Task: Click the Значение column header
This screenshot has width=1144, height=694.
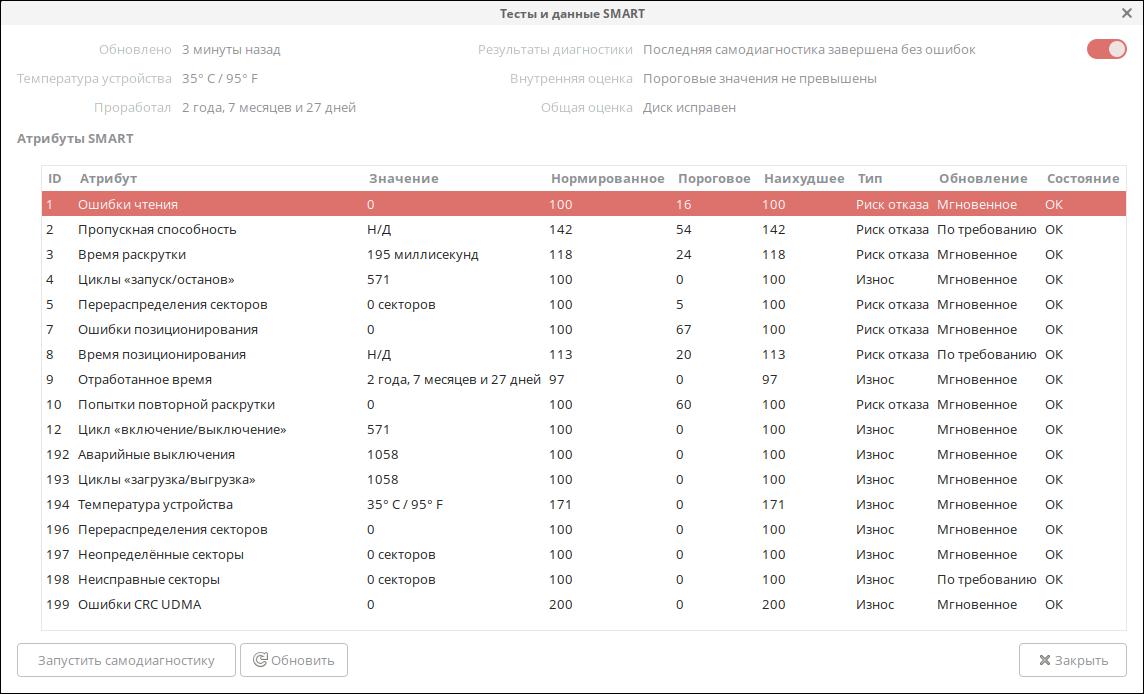Action: [x=403, y=178]
